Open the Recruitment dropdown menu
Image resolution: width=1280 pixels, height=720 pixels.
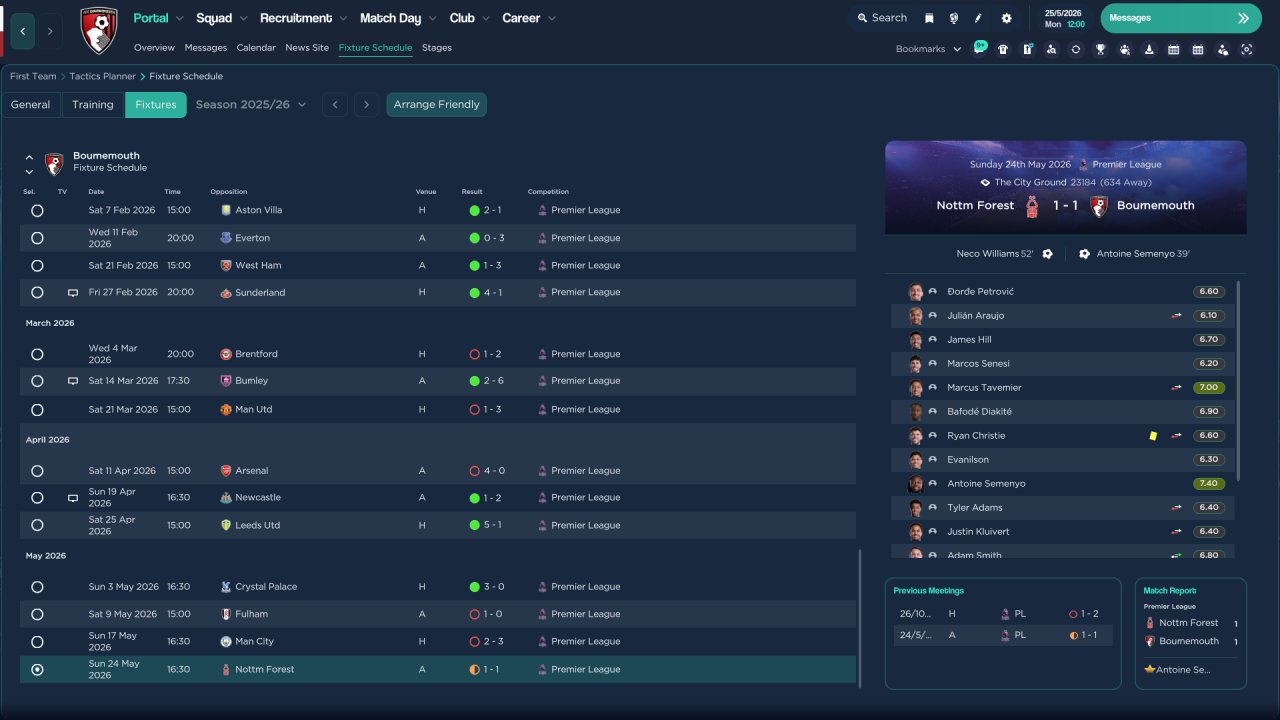(304, 18)
